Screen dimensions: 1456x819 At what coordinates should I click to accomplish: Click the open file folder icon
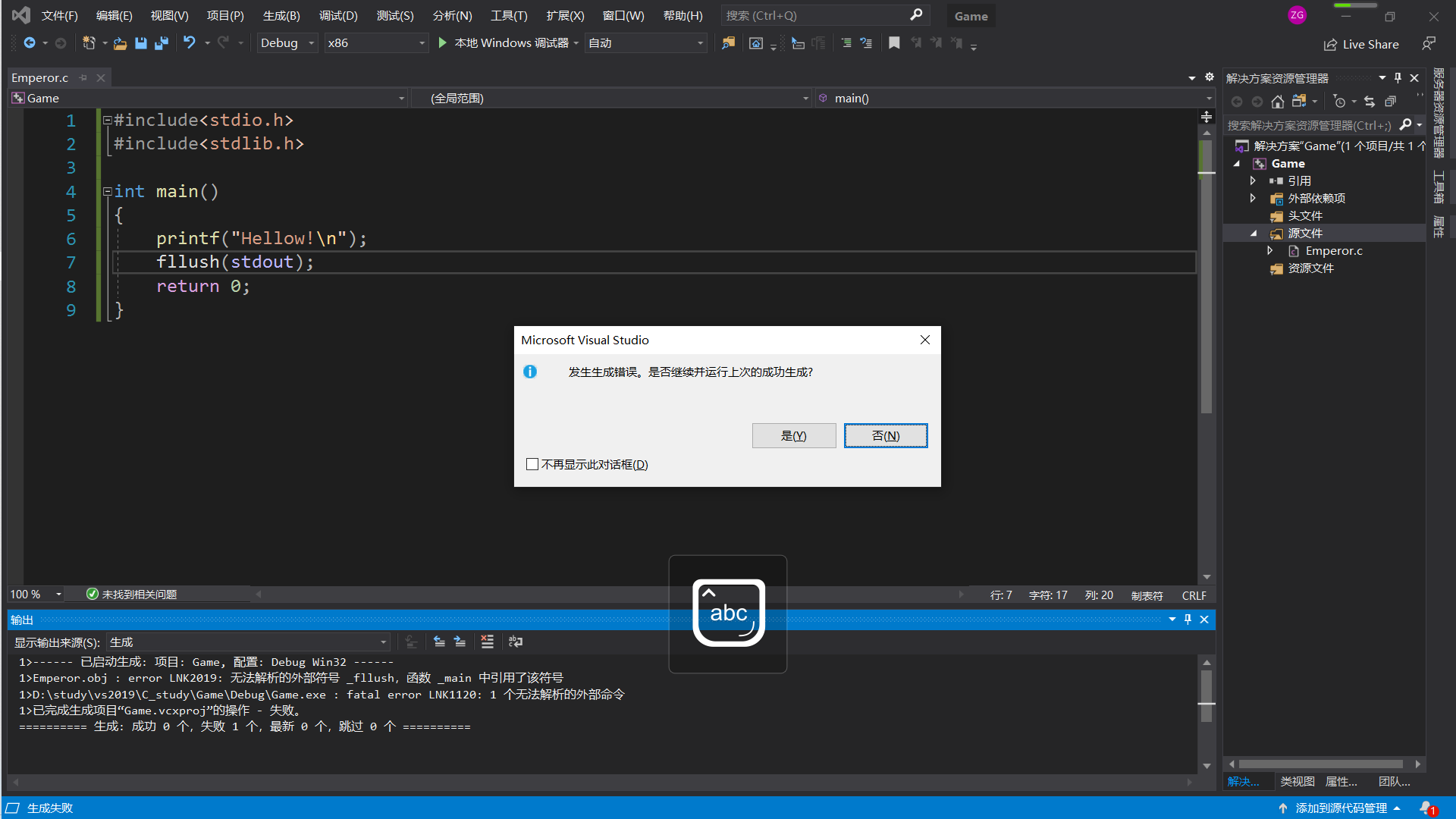coord(120,43)
